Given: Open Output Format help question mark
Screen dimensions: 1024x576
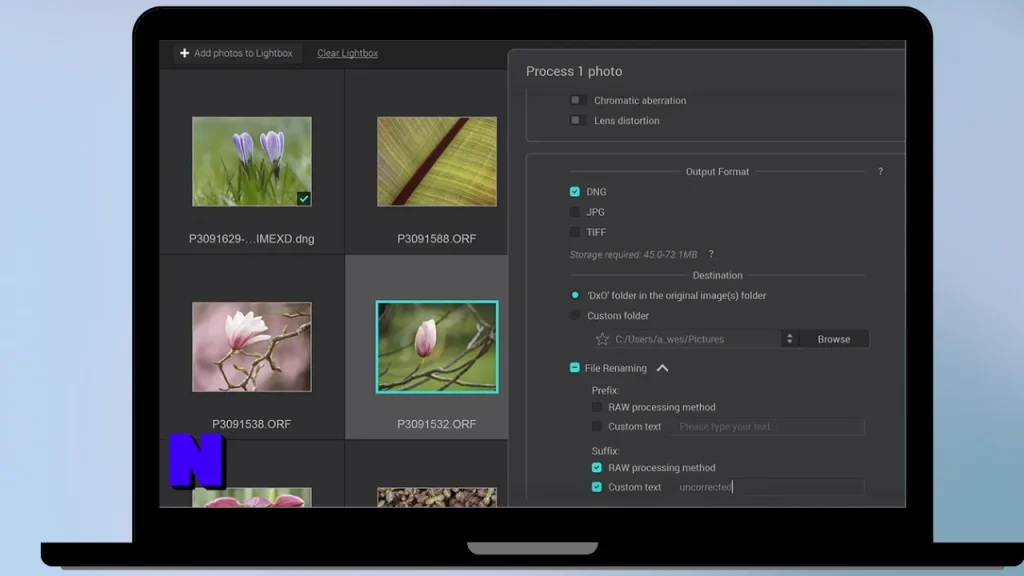Looking at the screenshot, I should point(880,171).
